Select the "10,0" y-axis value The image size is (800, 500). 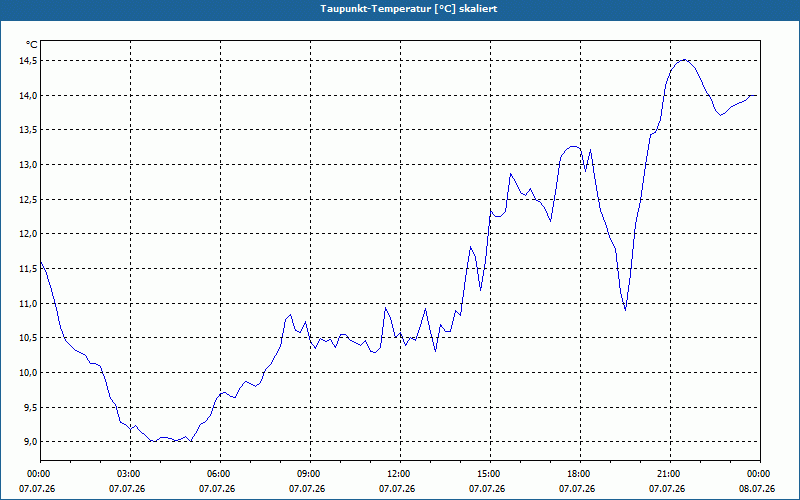tap(28, 372)
